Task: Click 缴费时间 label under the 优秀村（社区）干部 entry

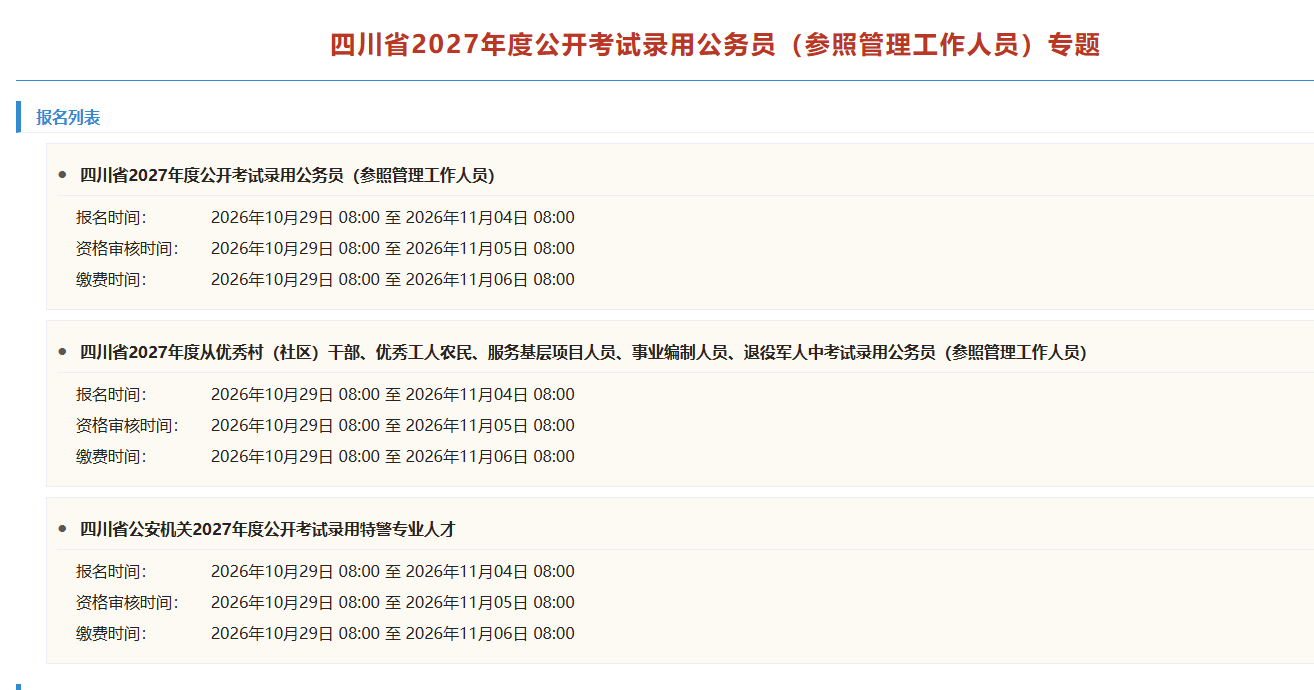Action: (111, 457)
